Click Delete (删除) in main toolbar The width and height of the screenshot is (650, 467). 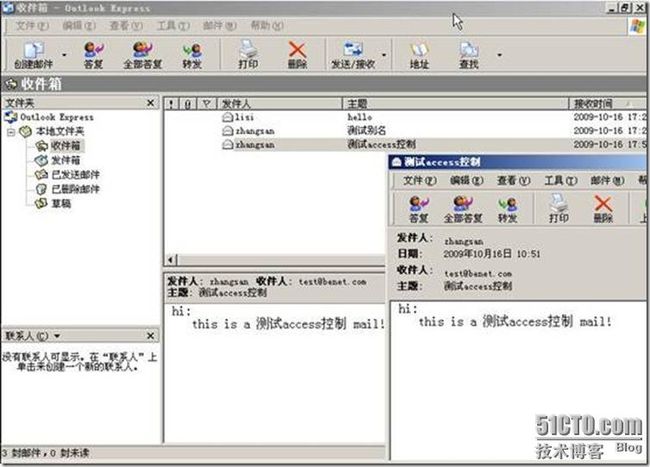pos(297,55)
